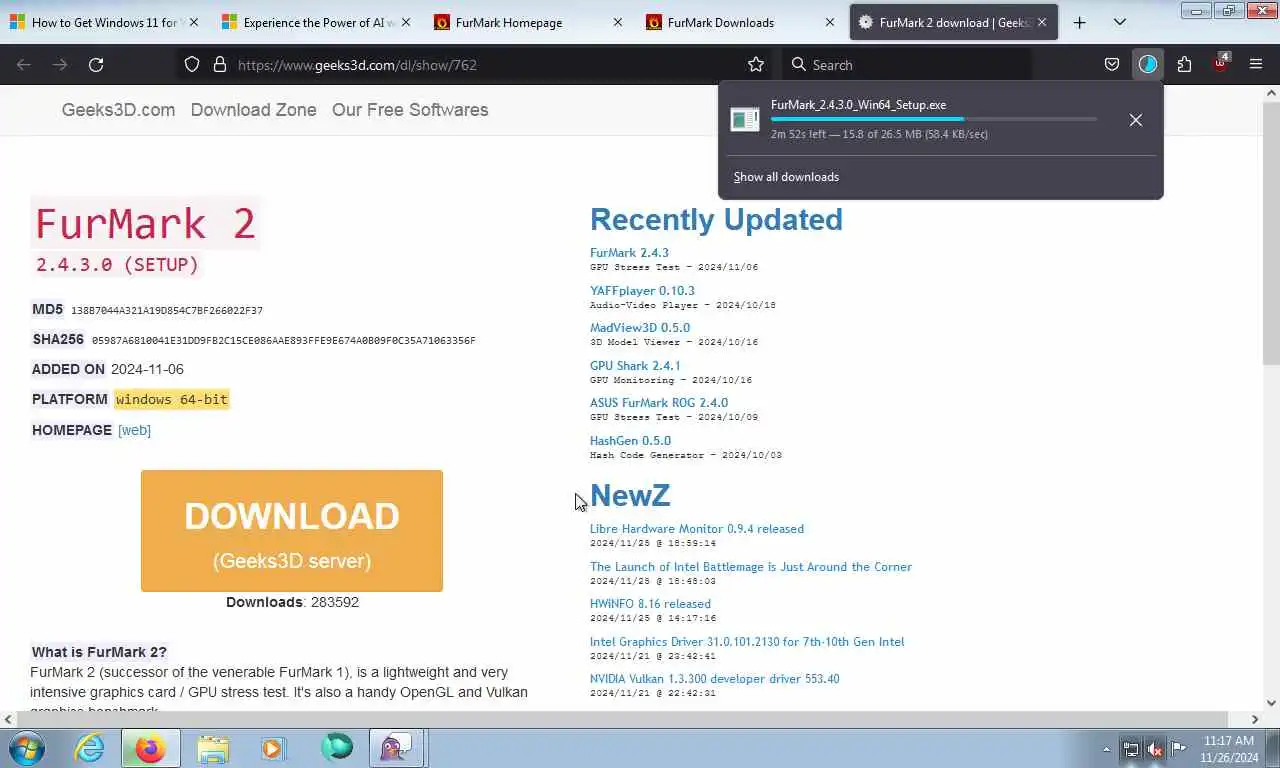Open Geeks3D.com navigation link
1280x768 pixels.
coord(118,110)
